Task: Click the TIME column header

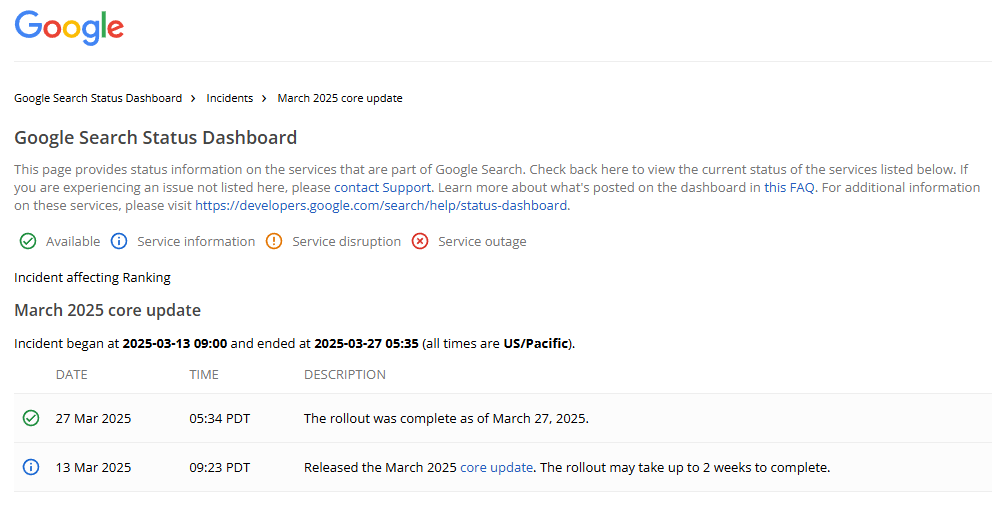Action: click(204, 375)
